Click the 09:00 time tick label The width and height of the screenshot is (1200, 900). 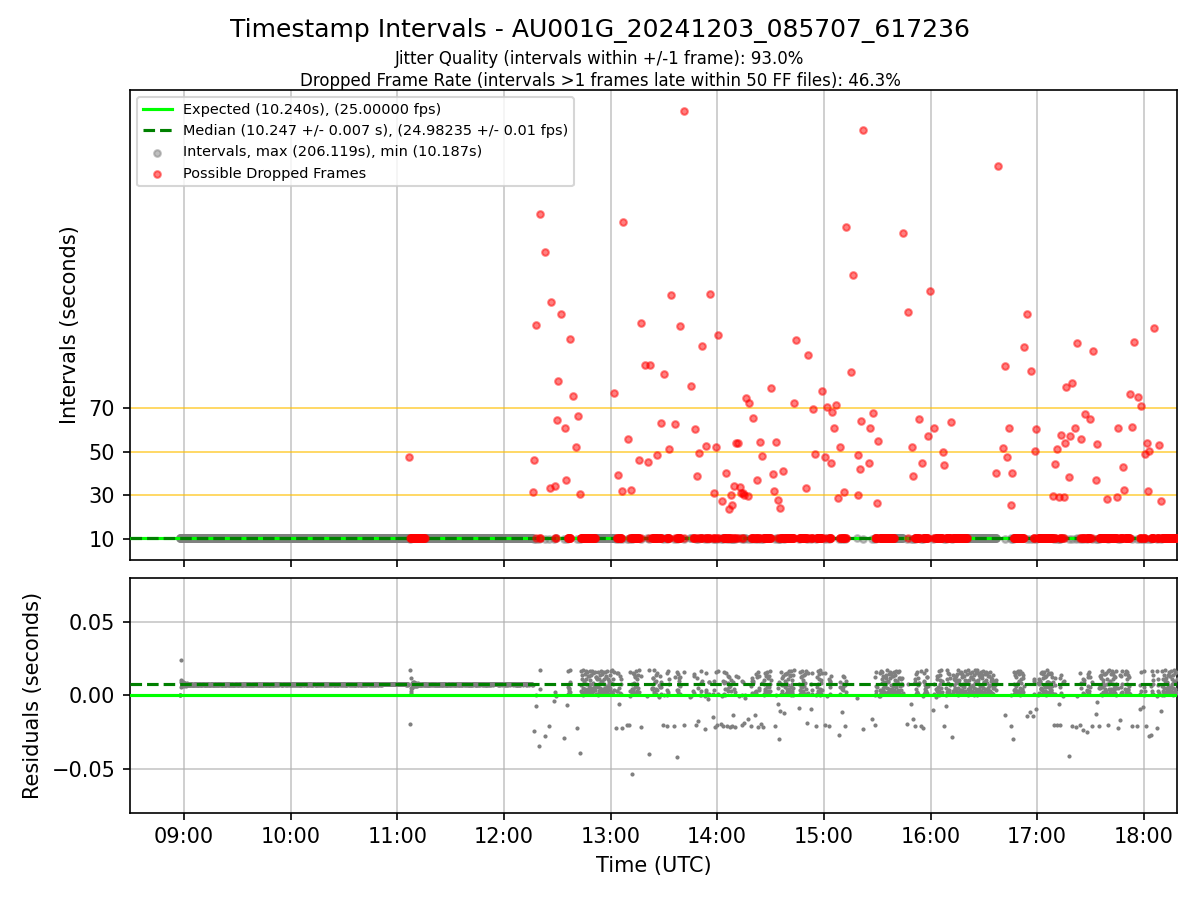click(184, 835)
